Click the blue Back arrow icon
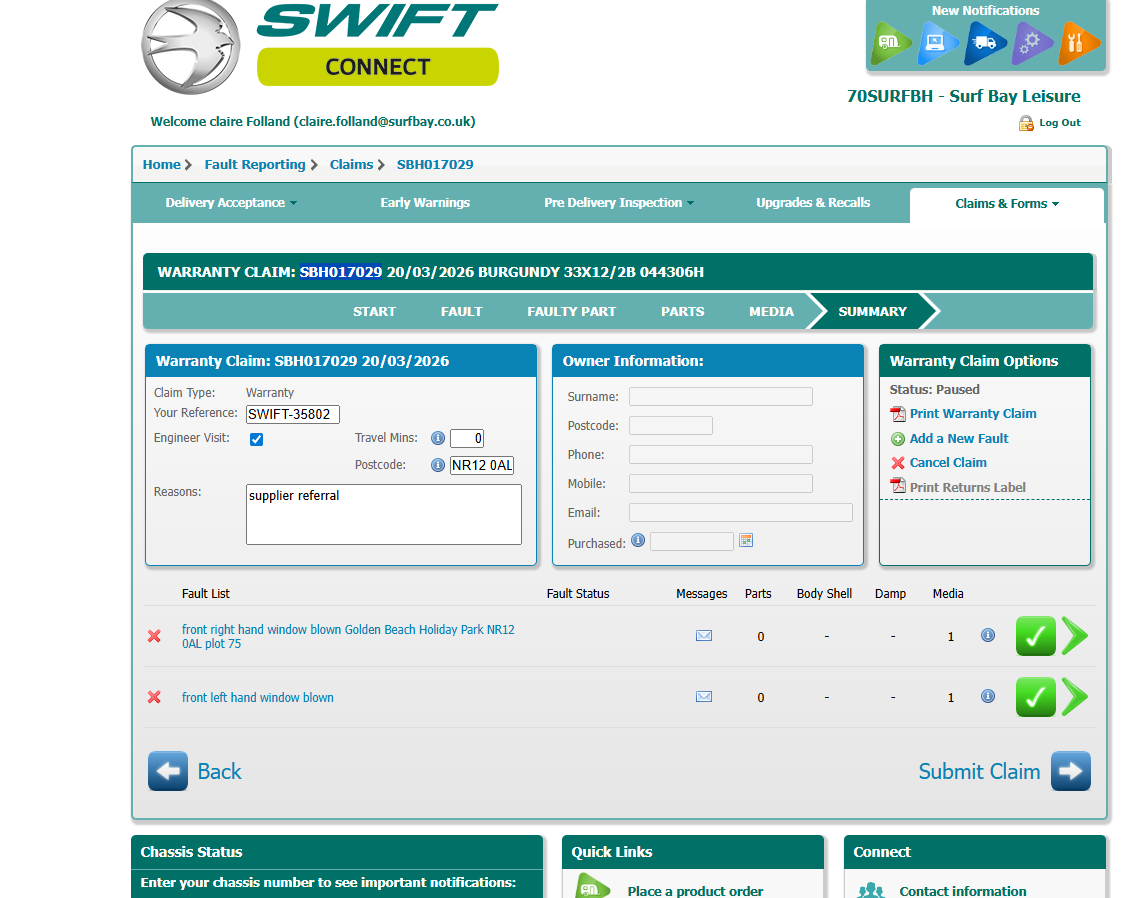Screen dimensions: 1136x898 click(x=168, y=771)
